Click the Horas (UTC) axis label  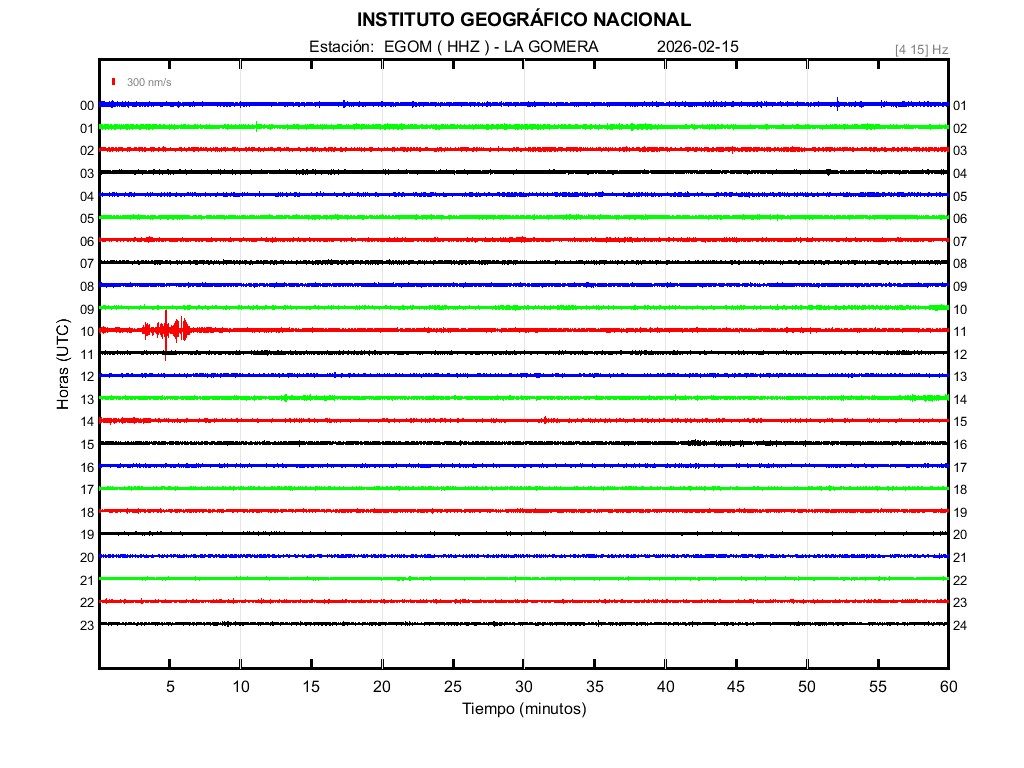[63, 365]
